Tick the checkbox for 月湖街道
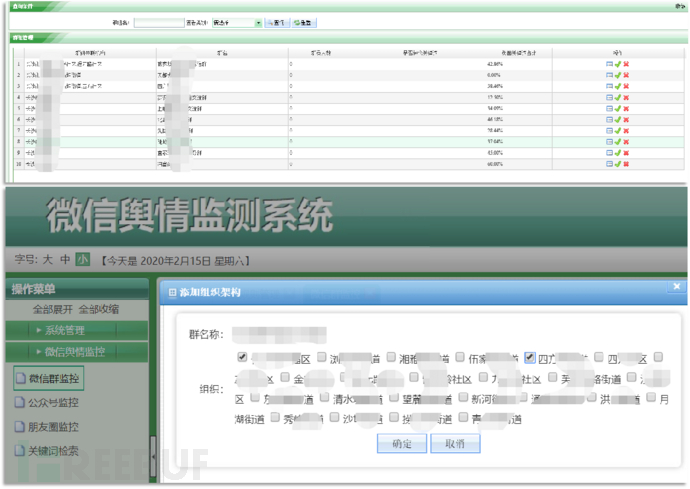The image size is (690, 489). pyautogui.click(x=651, y=397)
